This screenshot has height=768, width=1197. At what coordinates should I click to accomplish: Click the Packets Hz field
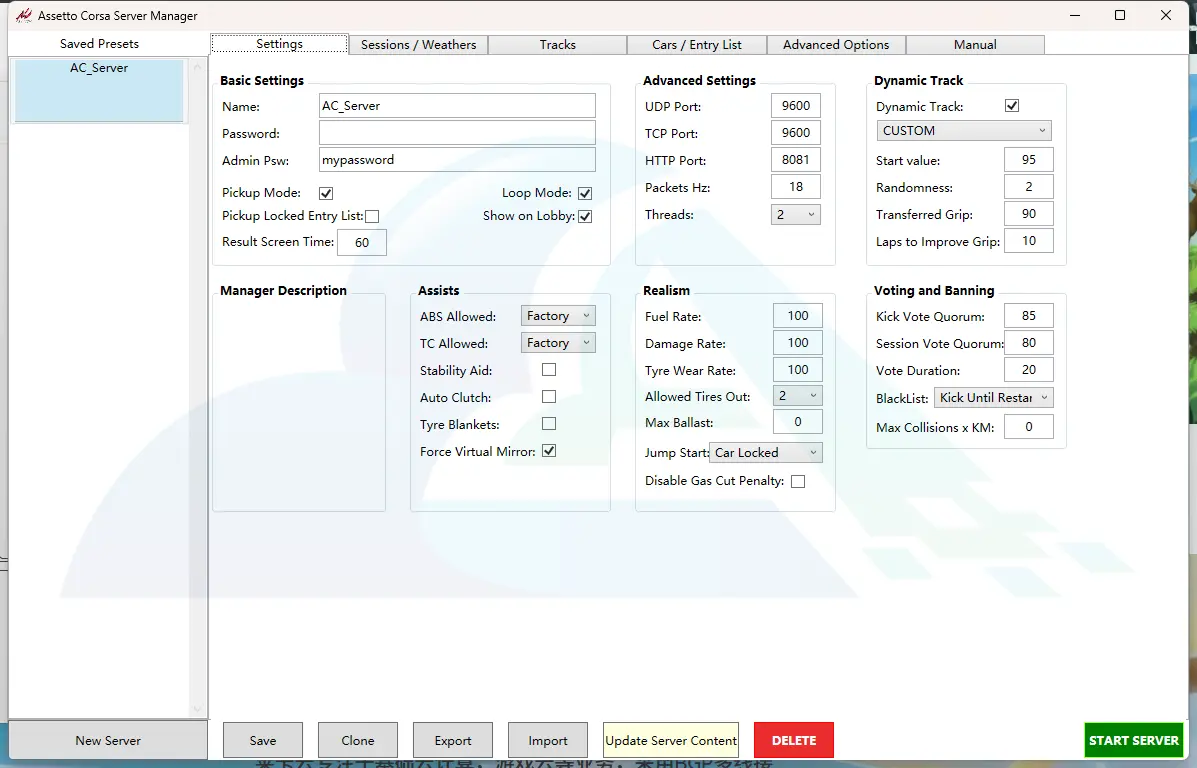[795, 186]
